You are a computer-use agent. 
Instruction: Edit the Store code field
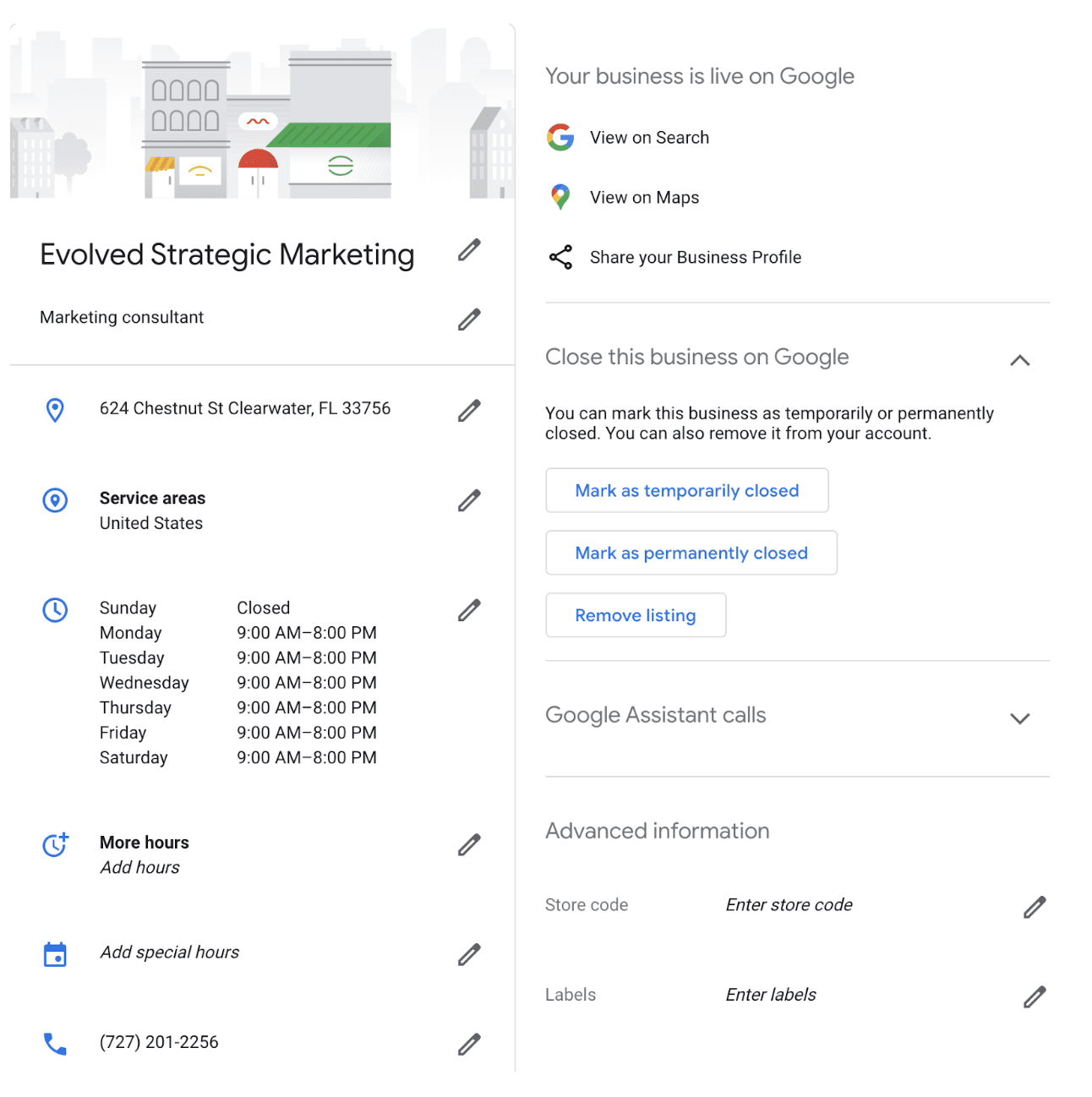[x=1035, y=907]
